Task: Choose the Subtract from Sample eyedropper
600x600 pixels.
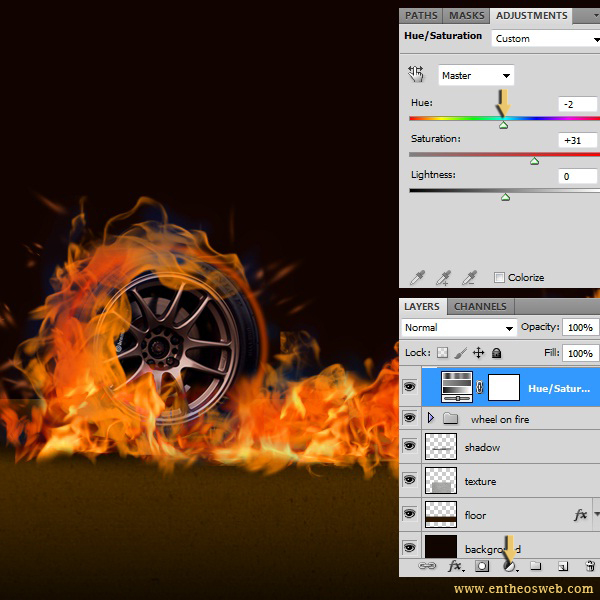Action: [x=469, y=277]
